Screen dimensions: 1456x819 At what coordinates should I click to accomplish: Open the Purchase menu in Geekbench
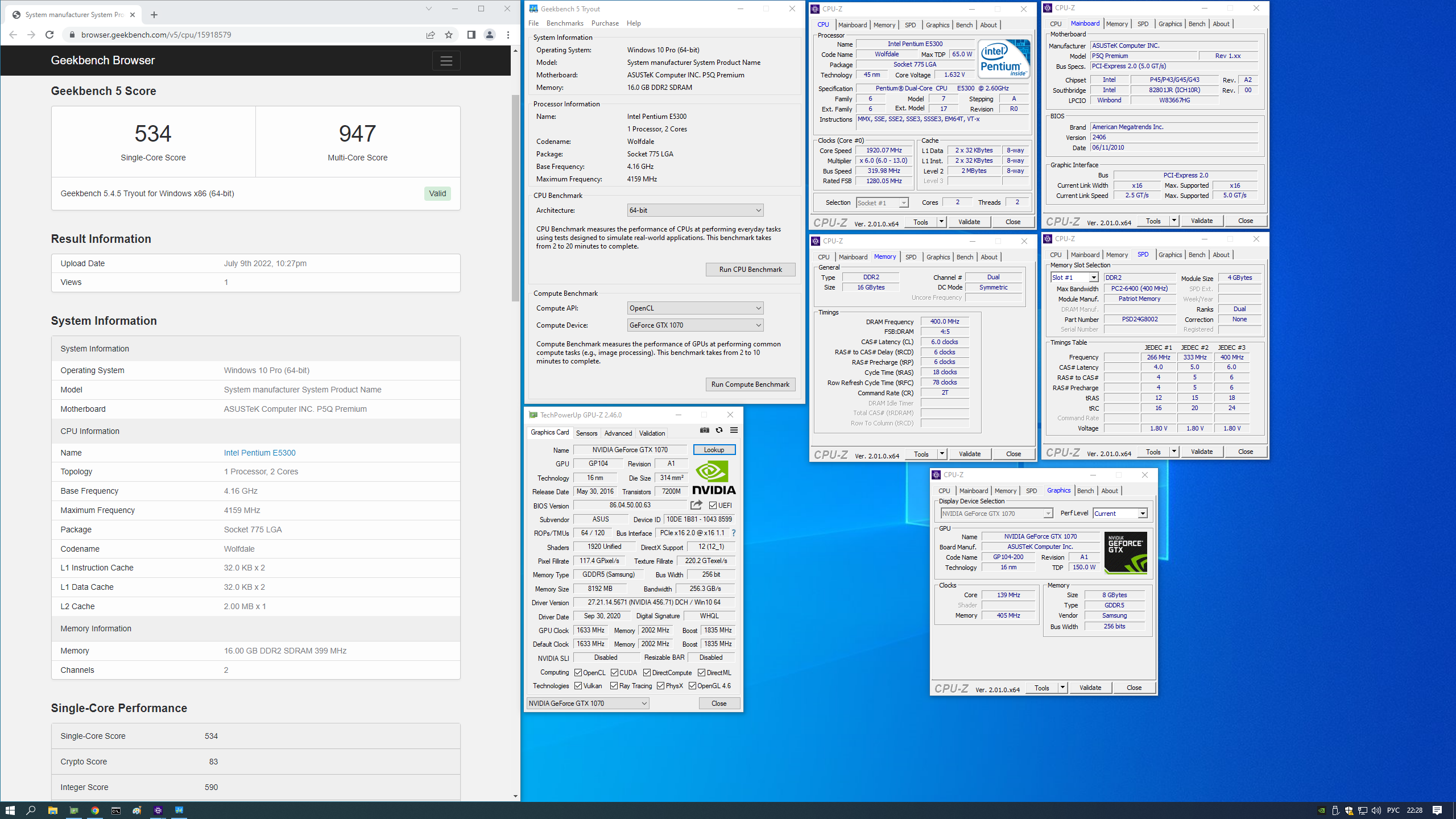click(605, 23)
